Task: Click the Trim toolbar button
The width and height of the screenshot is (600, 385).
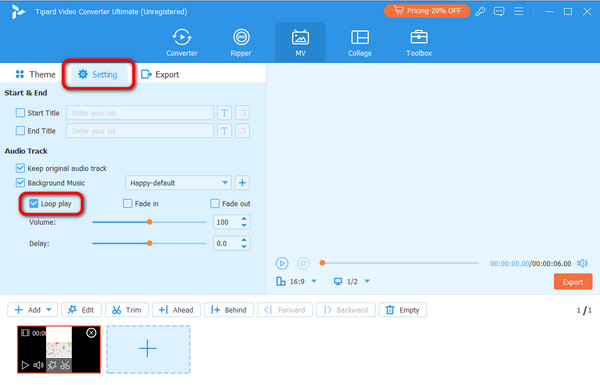Action: (127, 310)
